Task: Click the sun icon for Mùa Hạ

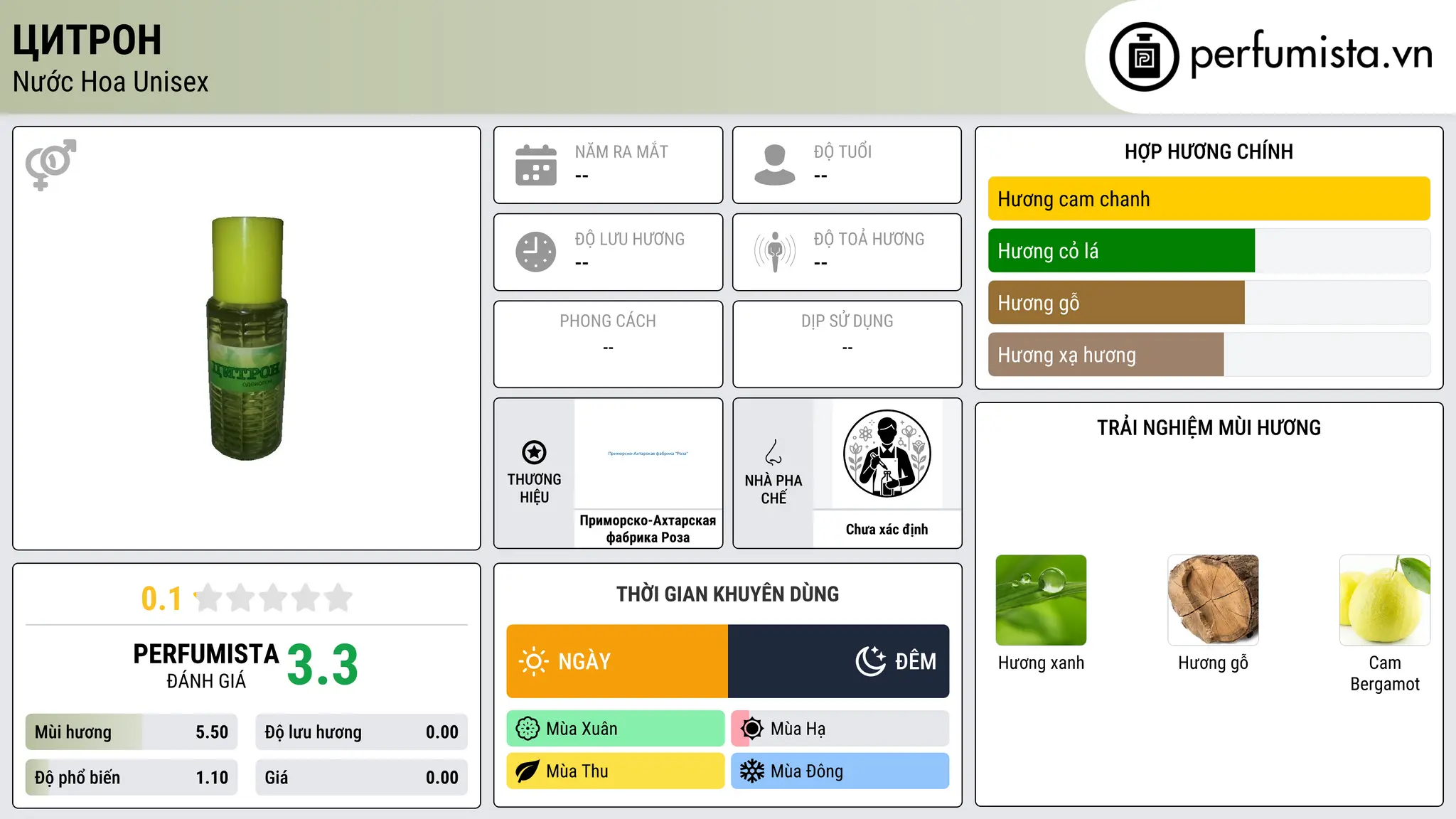Action: (x=752, y=729)
